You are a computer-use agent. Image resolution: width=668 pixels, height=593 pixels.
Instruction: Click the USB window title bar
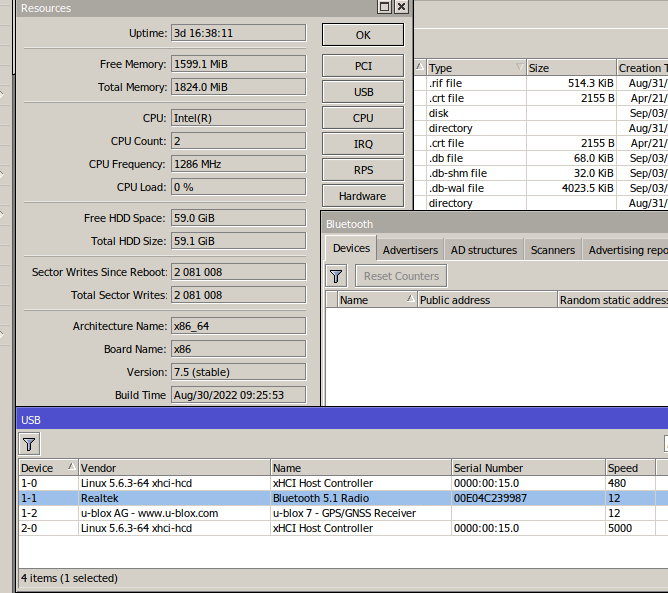342,420
